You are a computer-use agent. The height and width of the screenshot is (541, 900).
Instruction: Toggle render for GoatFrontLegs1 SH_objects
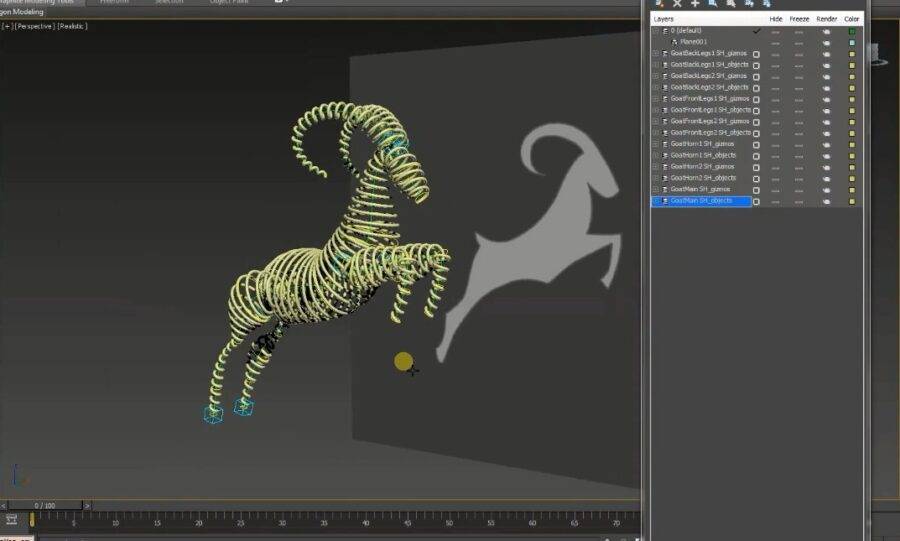point(826,111)
